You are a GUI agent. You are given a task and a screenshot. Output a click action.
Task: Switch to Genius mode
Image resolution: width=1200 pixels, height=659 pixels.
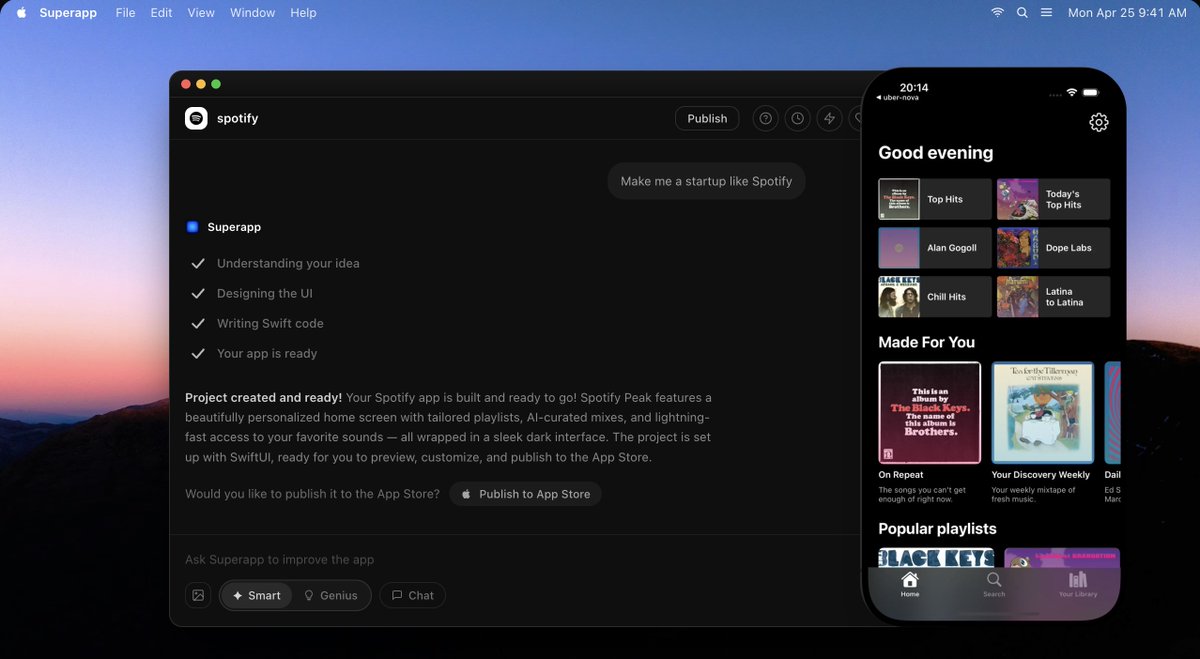[331, 595]
